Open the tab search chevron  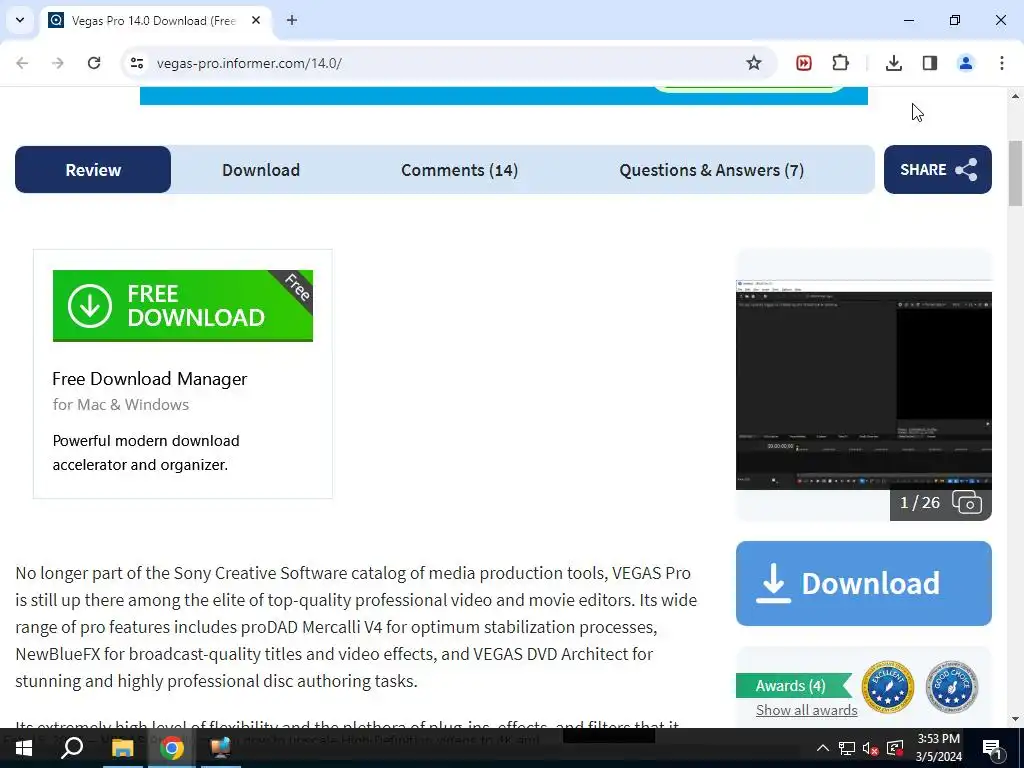[20, 20]
